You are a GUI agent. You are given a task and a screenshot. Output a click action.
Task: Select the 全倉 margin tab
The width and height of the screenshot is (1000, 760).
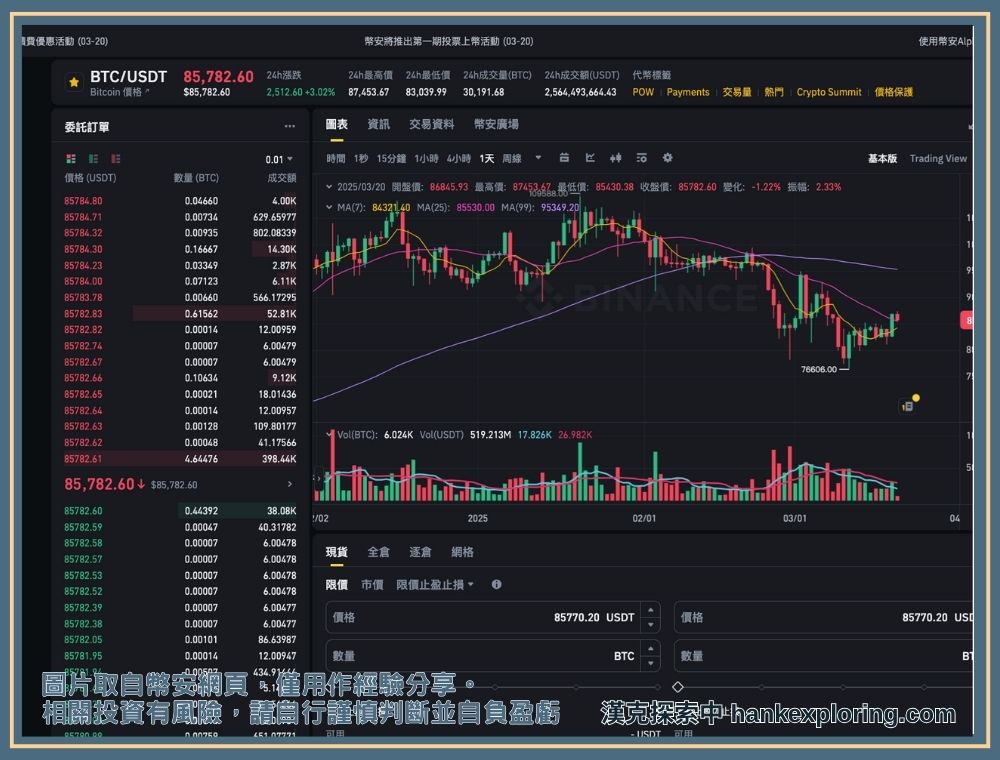[379, 552]
